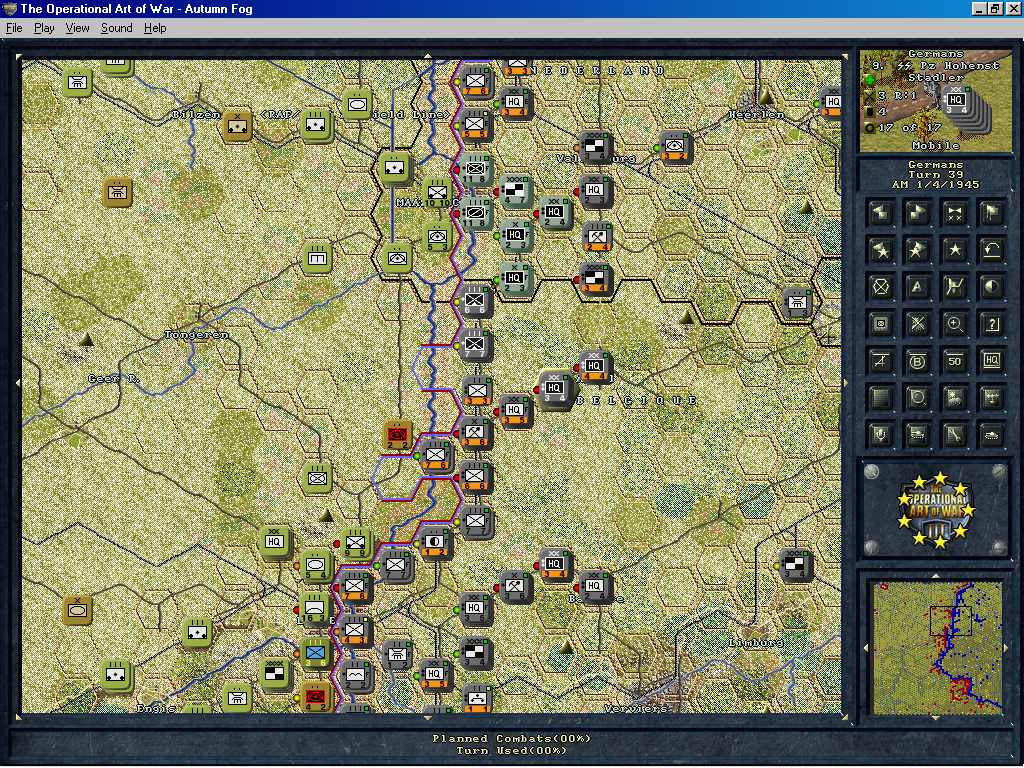Select the brown oval-symbol unit at far left

pos(77,610)
